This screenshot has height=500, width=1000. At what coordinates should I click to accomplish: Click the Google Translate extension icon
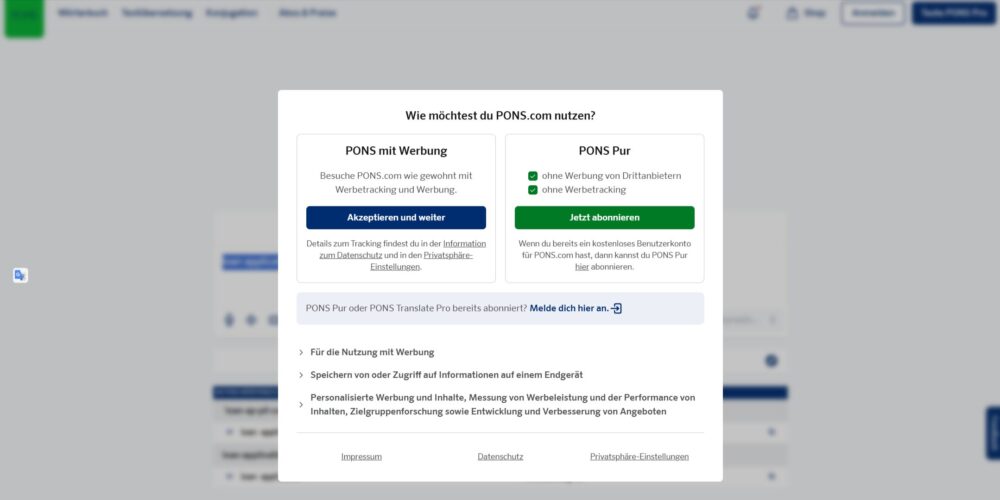point(20,275)
